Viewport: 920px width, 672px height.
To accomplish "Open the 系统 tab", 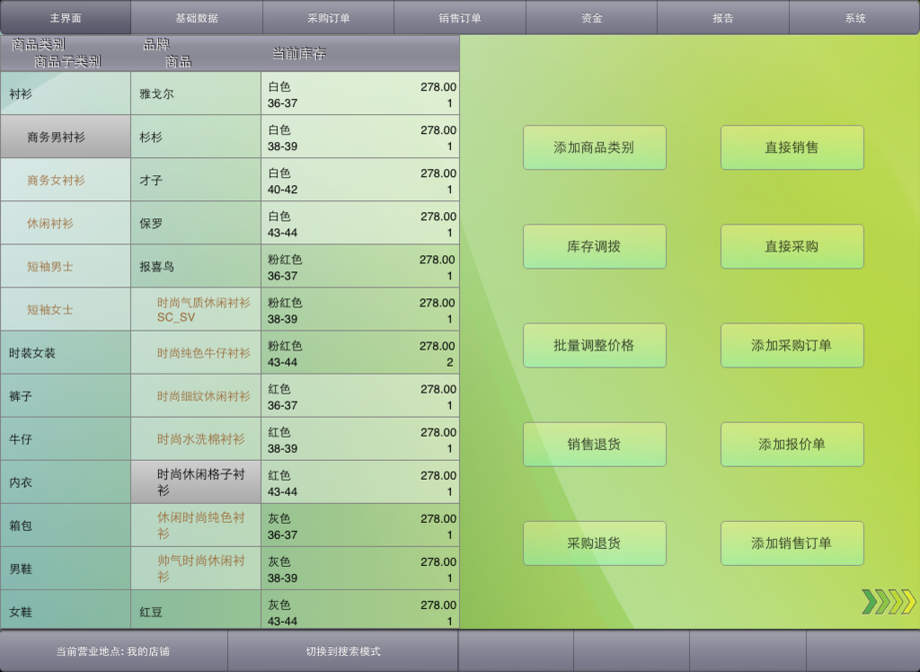I will point(854,18).
